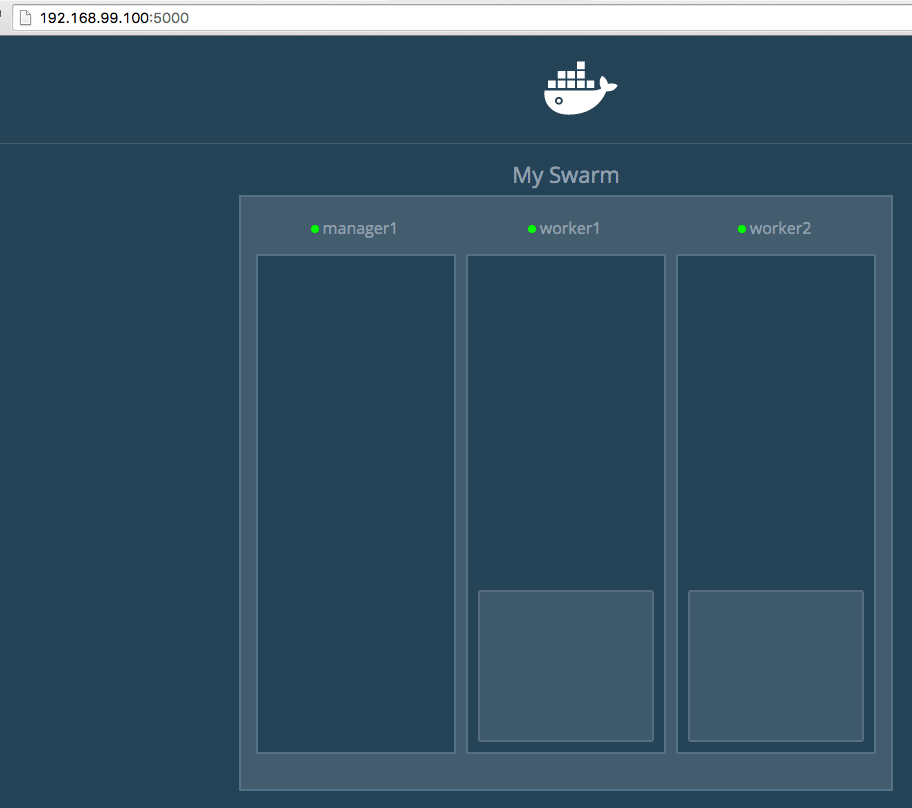Click the port number 5000 in URL
Screen dimensions: 912x808
(x=171, y=18)
